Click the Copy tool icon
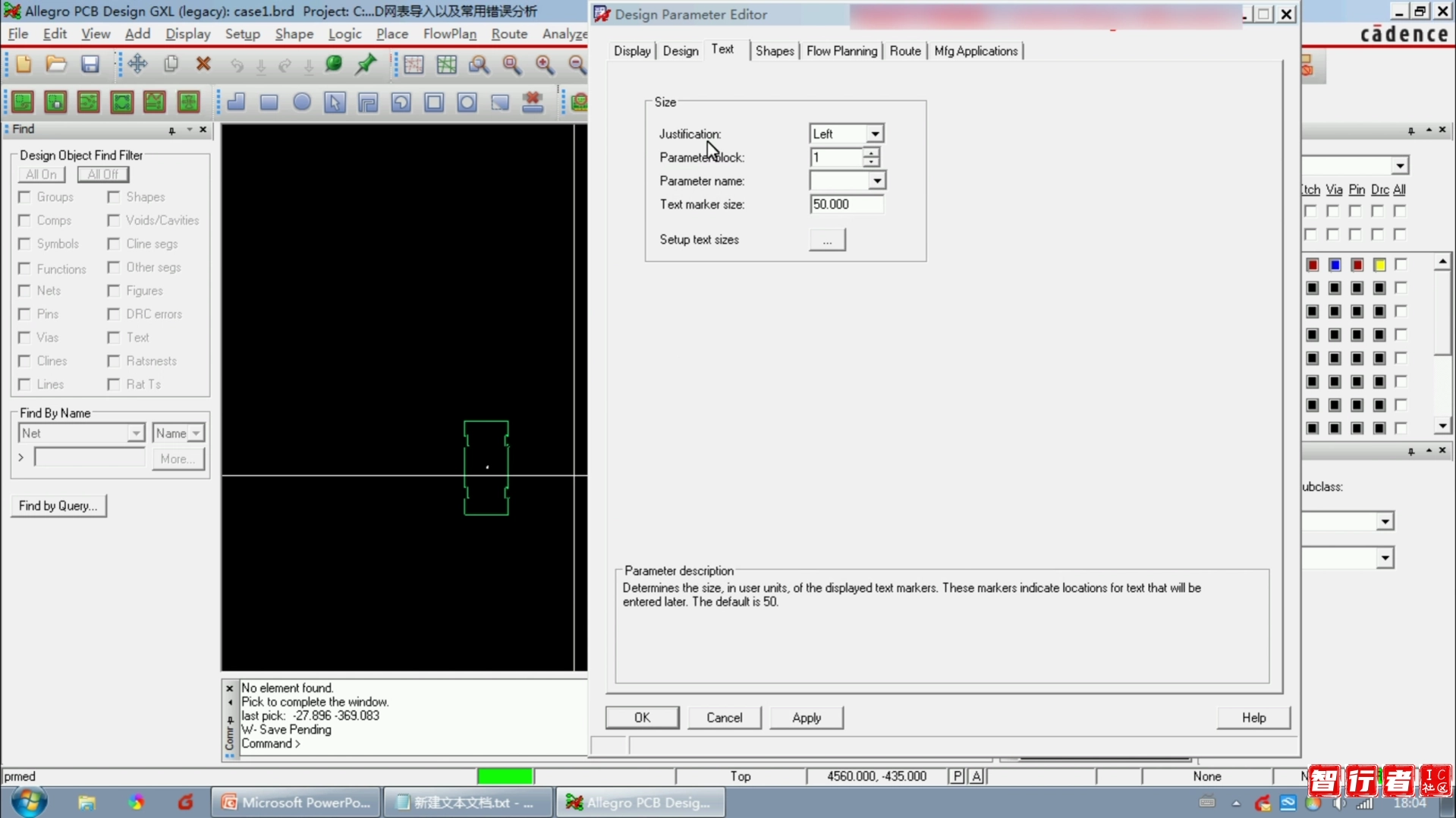 pyautogui.click(x=171, y=64)
